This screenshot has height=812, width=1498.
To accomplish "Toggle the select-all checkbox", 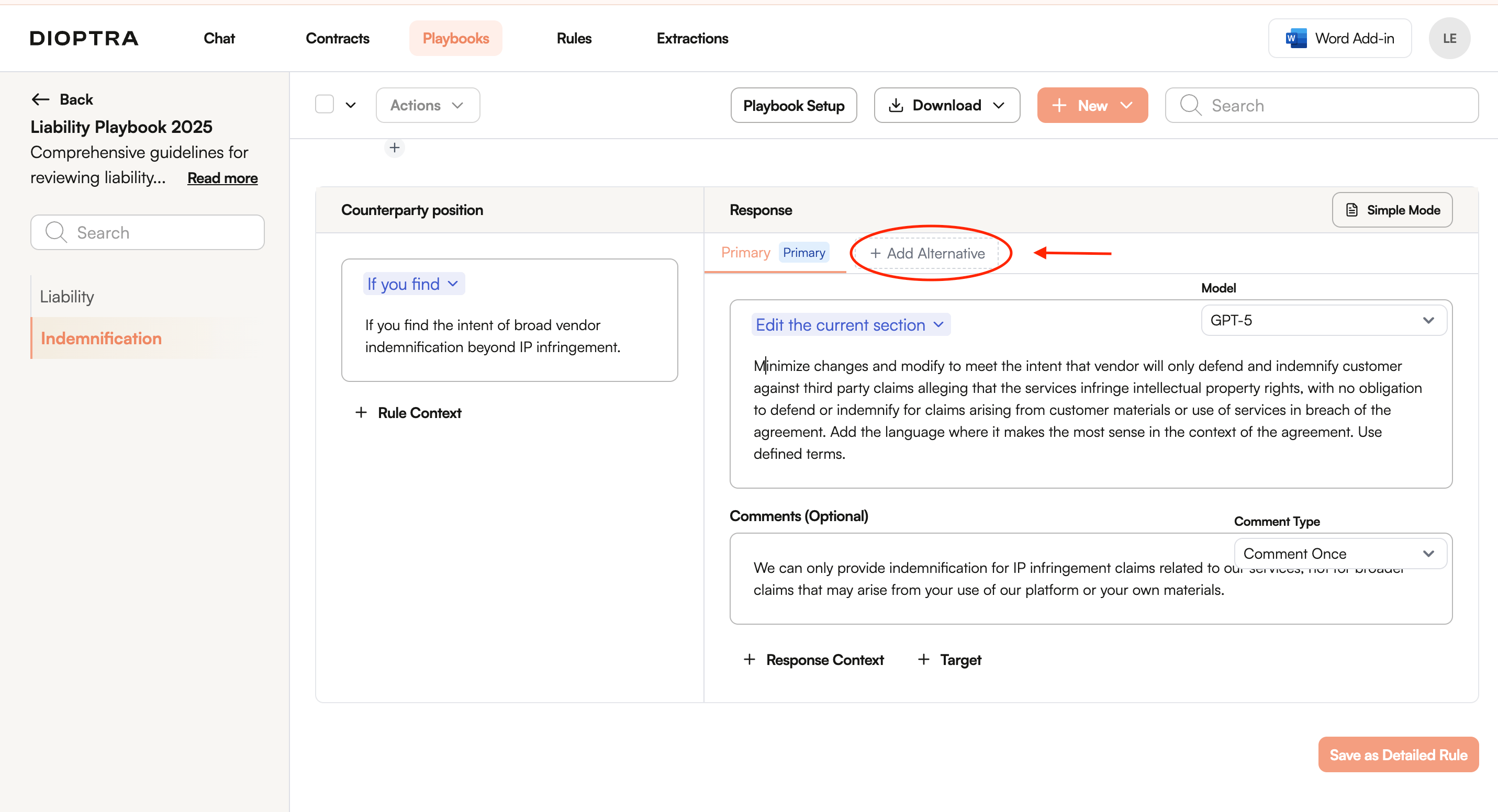I will [x=325, y=105].
